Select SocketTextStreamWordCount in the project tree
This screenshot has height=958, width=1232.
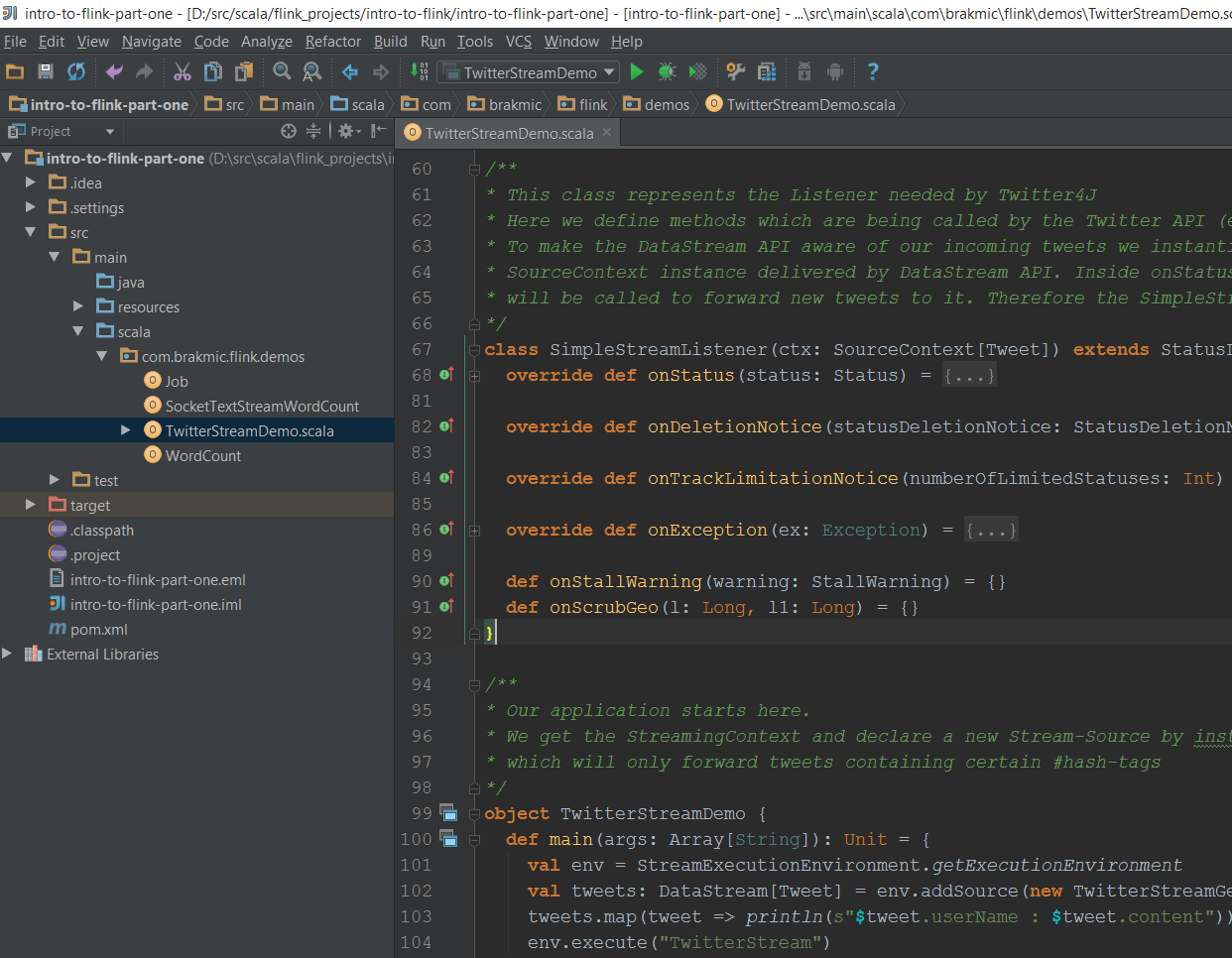point(262,406)
